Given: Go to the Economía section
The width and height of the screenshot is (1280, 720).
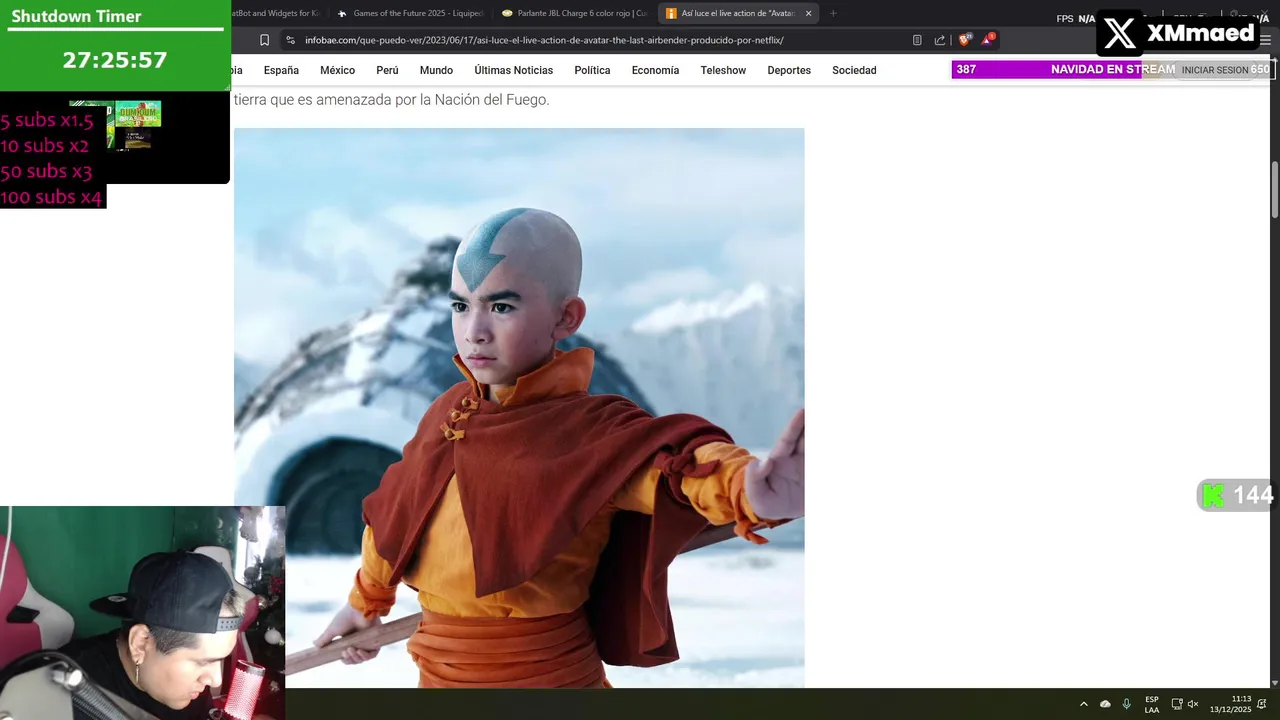Looking at the screenshot, I should pos(655,70).
